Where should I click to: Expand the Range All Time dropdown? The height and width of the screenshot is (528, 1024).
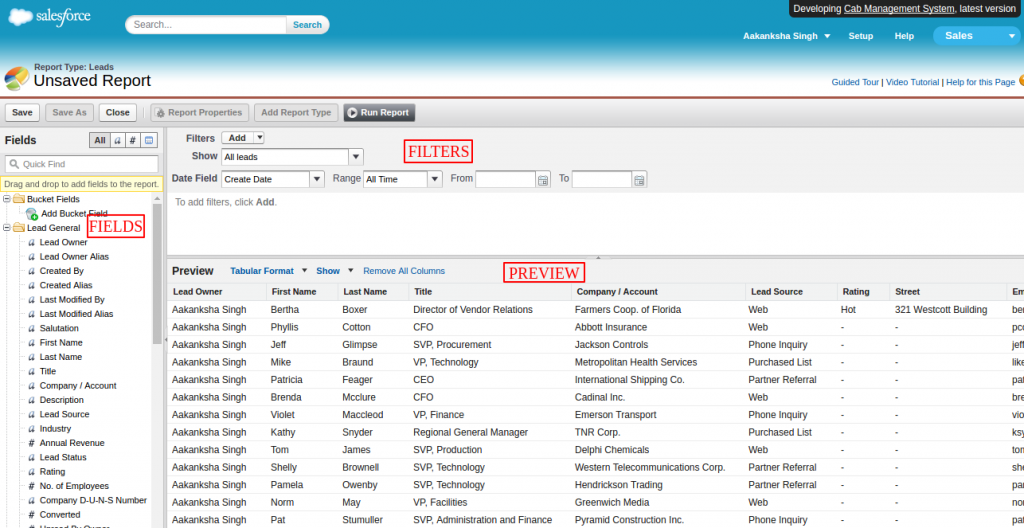(435, 179)
